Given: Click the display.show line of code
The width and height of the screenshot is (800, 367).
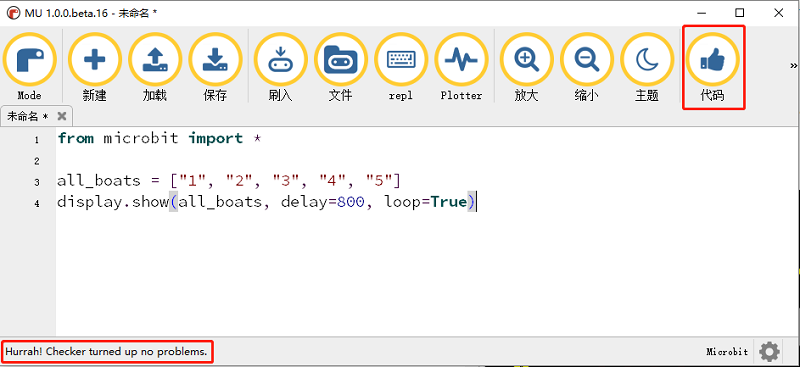Looking at the screenshot, I should [x=266, y=203].
